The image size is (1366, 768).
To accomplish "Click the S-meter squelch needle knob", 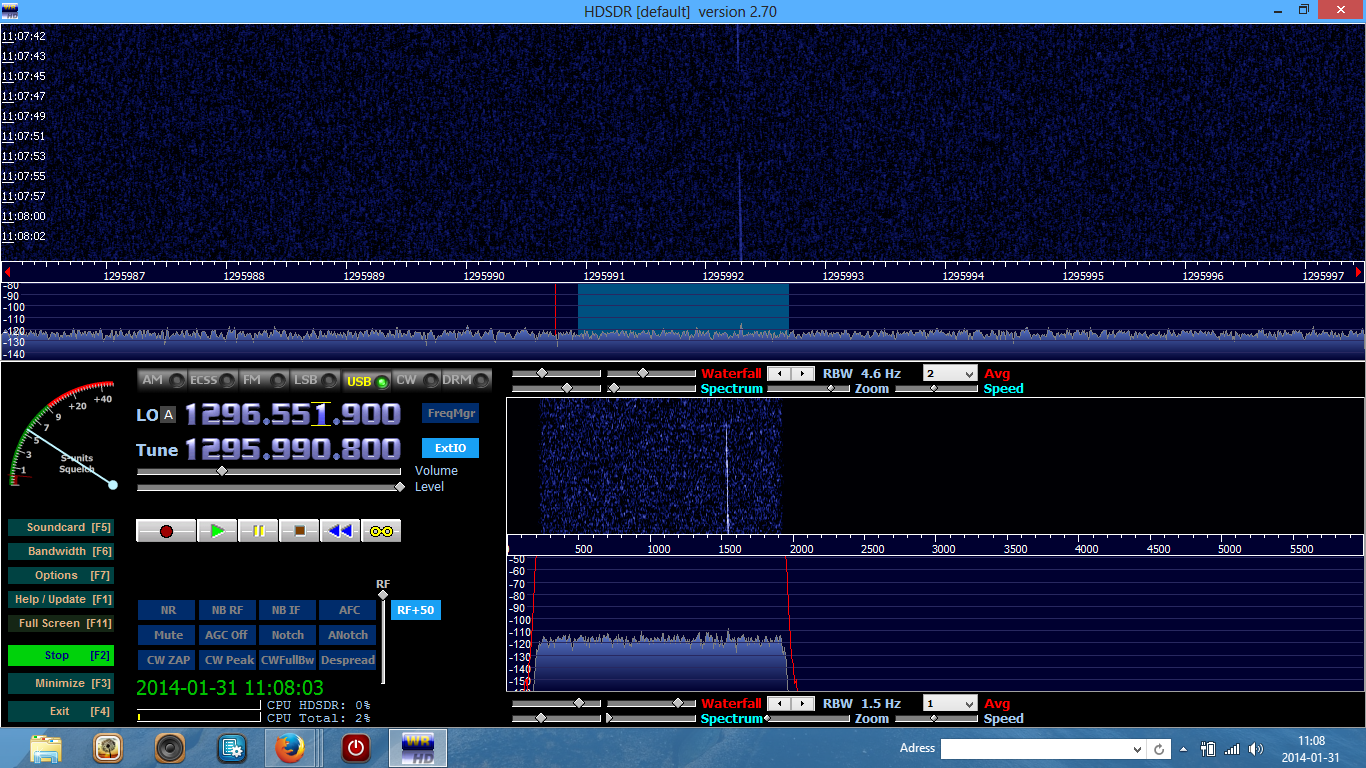I will click(x=113, y=485).
